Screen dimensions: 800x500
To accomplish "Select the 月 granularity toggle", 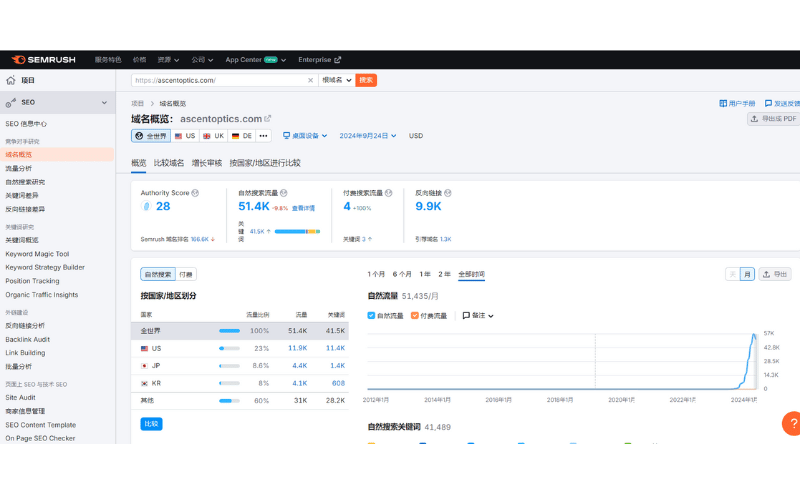I will (x=747, y=274).
